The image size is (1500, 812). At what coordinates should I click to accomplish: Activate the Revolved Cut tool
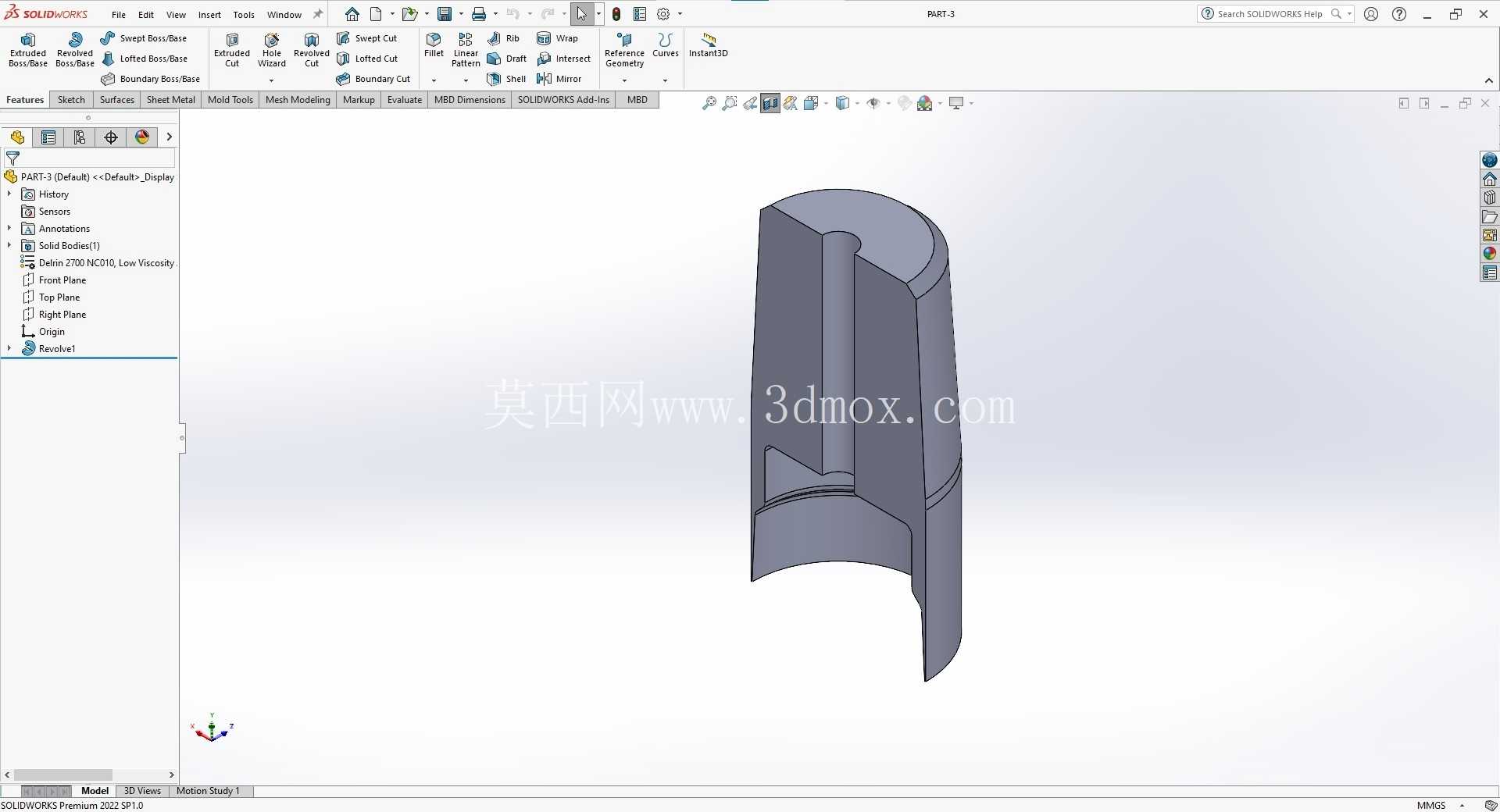pos(312,50)
